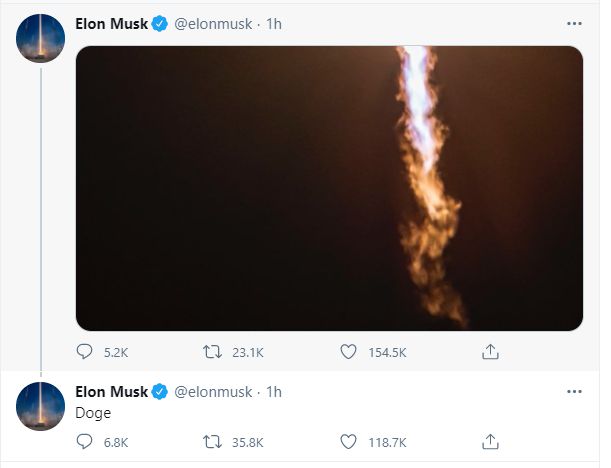Open more options on the image tweet

pos(573,22)
